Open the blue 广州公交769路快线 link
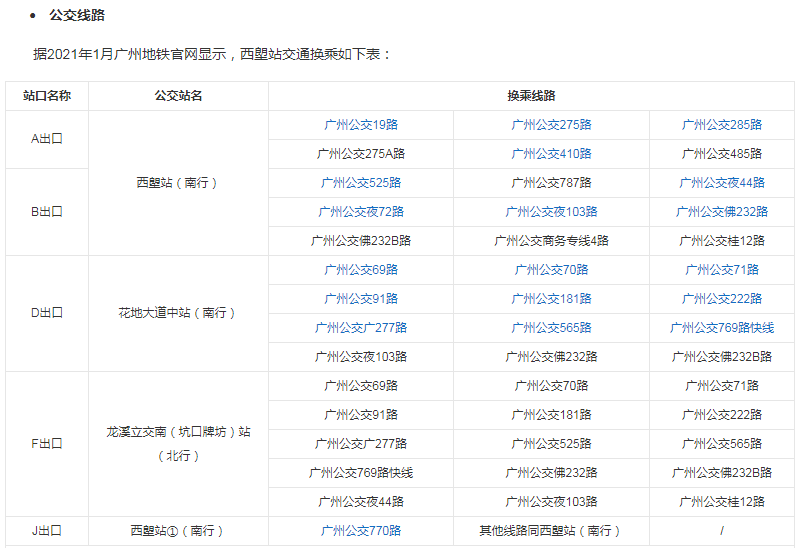802x548 pixels. 721,328
